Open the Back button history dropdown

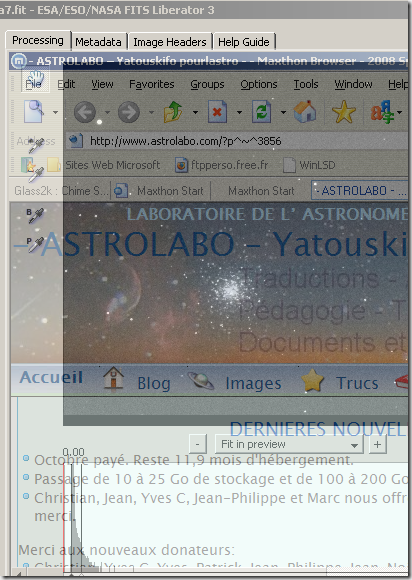(107, 112)
